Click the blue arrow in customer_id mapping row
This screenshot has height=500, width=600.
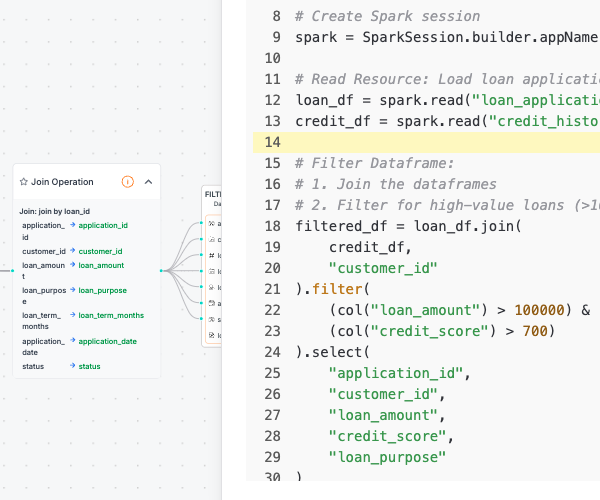[x=73, y=251]
